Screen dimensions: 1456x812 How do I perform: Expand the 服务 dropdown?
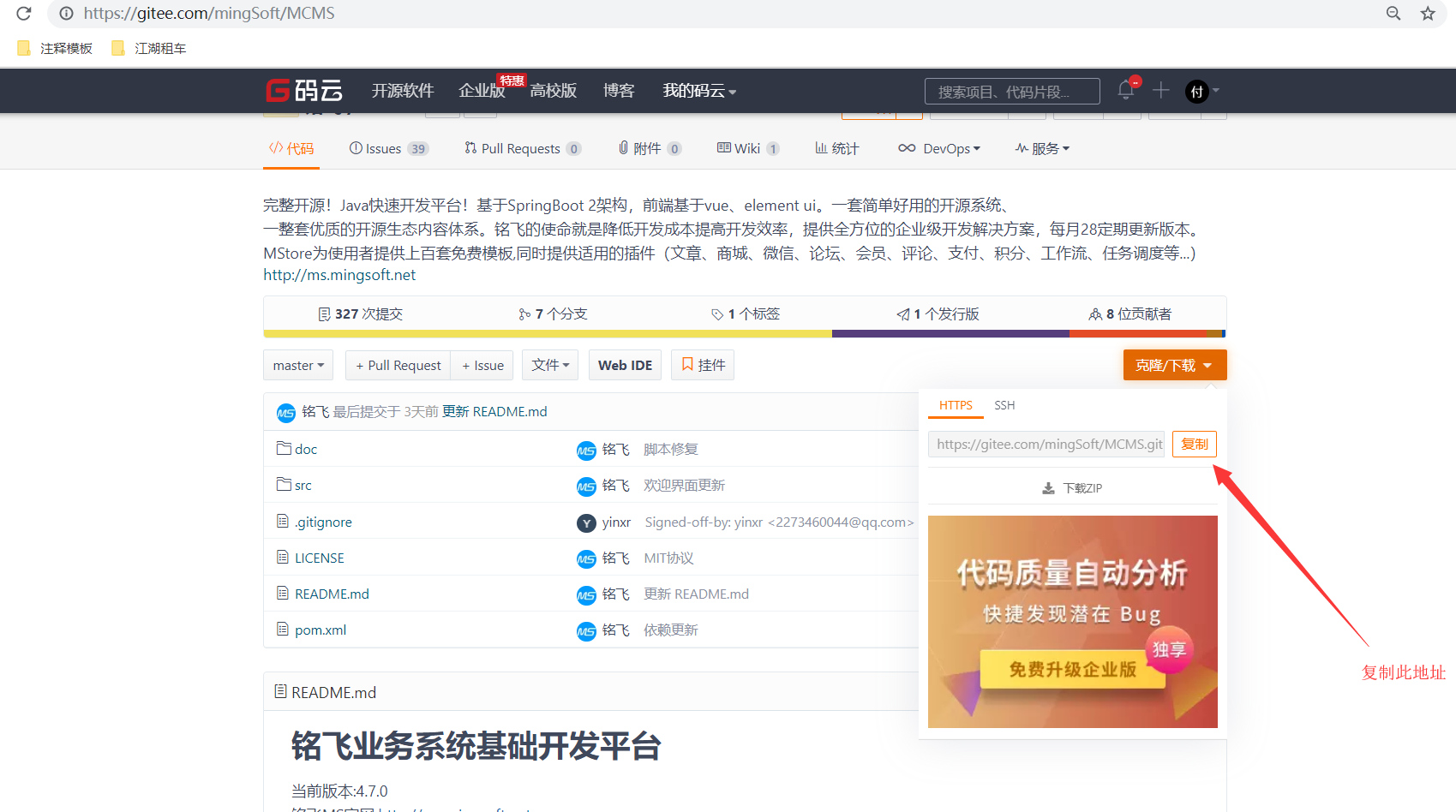pos(1042,148)
